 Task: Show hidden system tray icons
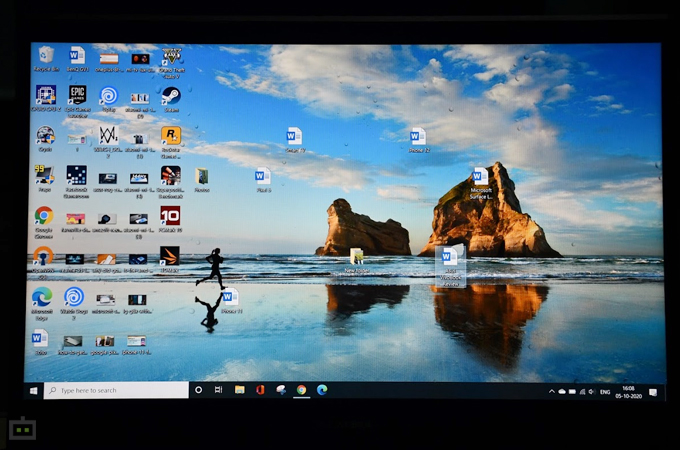[x=551, y=391]
